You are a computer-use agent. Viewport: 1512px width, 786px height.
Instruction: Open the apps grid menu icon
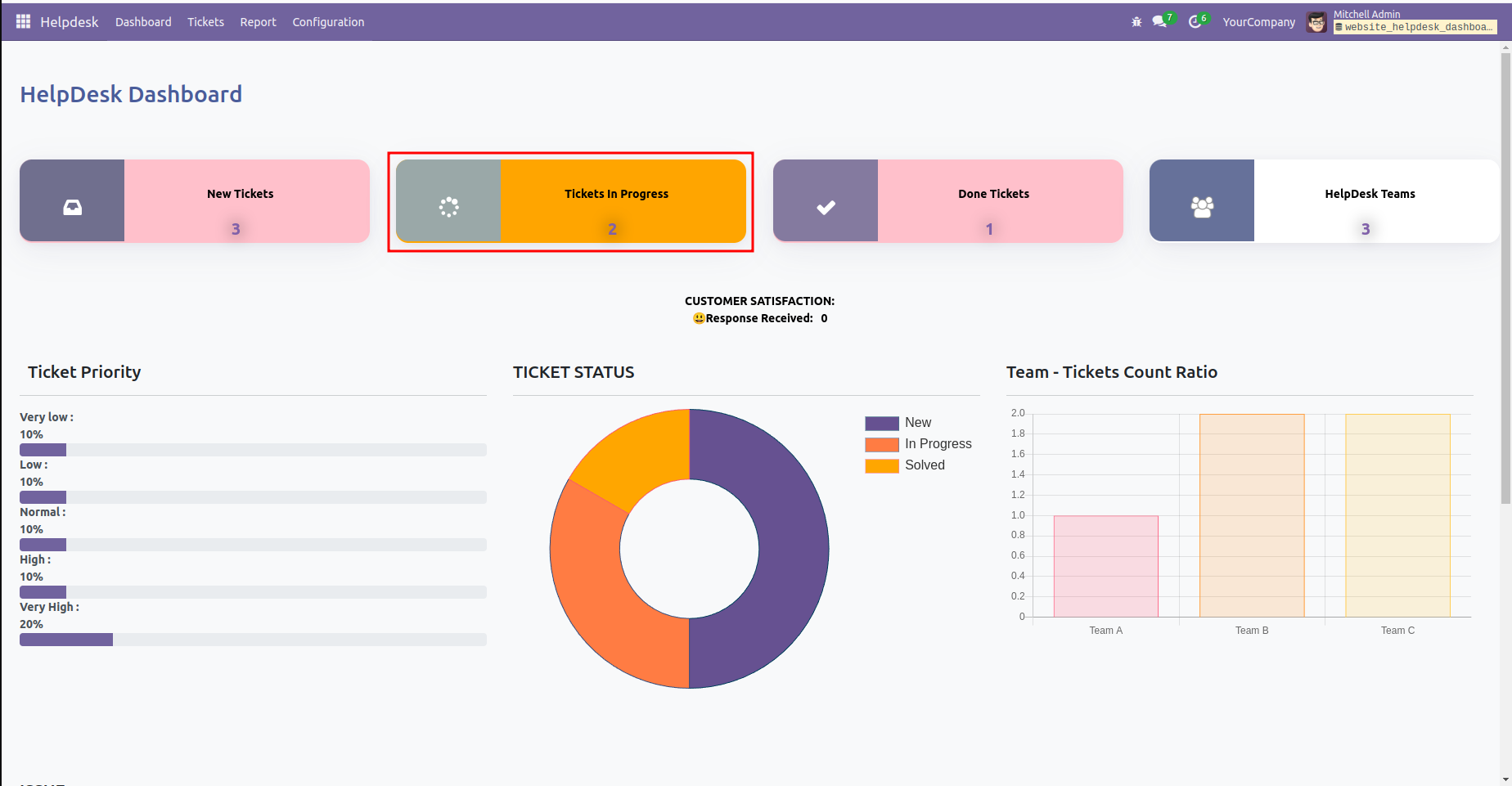coord(23,22)
